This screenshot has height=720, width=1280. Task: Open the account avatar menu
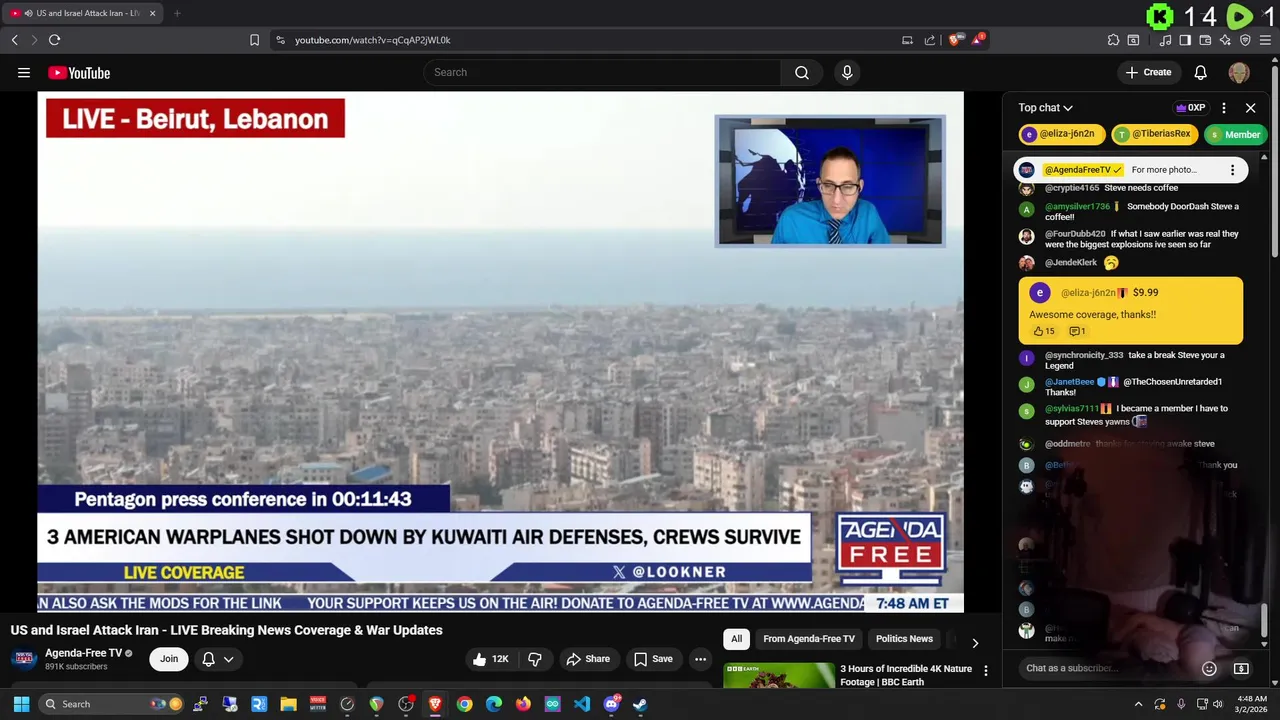1239,72
